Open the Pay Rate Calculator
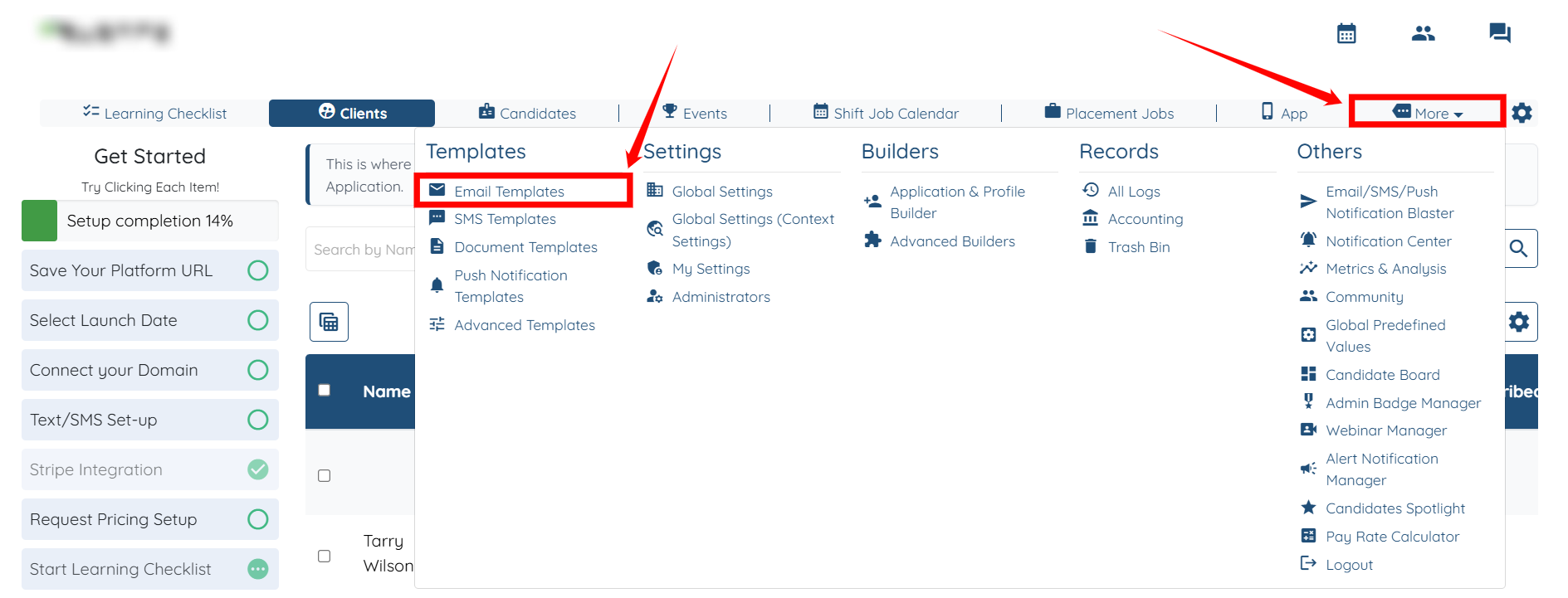1568x598 pixels. pyautogui.click(x=1392, y=537)
